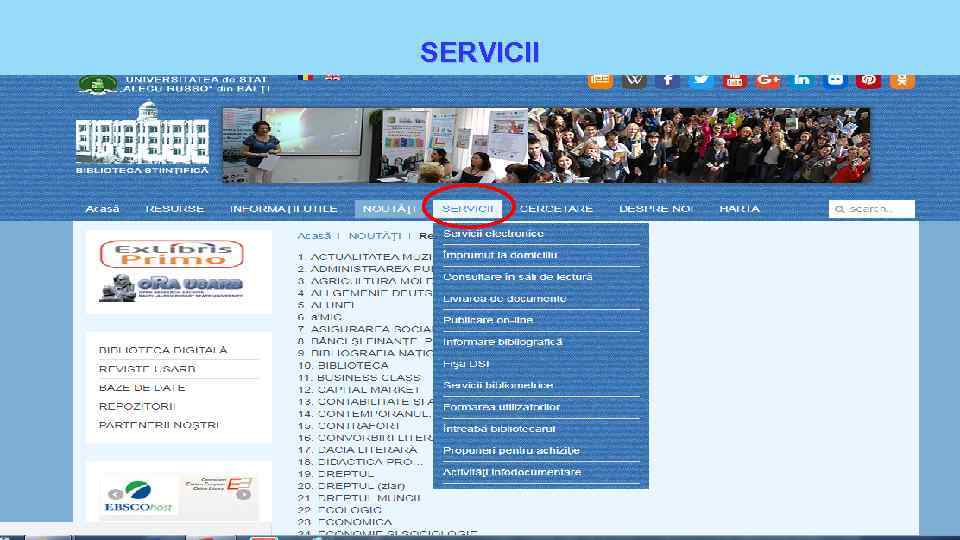Open list item 19 DREPTUL
The width and height of the screenshot is (960, 540).
click(x=336, y=474)
